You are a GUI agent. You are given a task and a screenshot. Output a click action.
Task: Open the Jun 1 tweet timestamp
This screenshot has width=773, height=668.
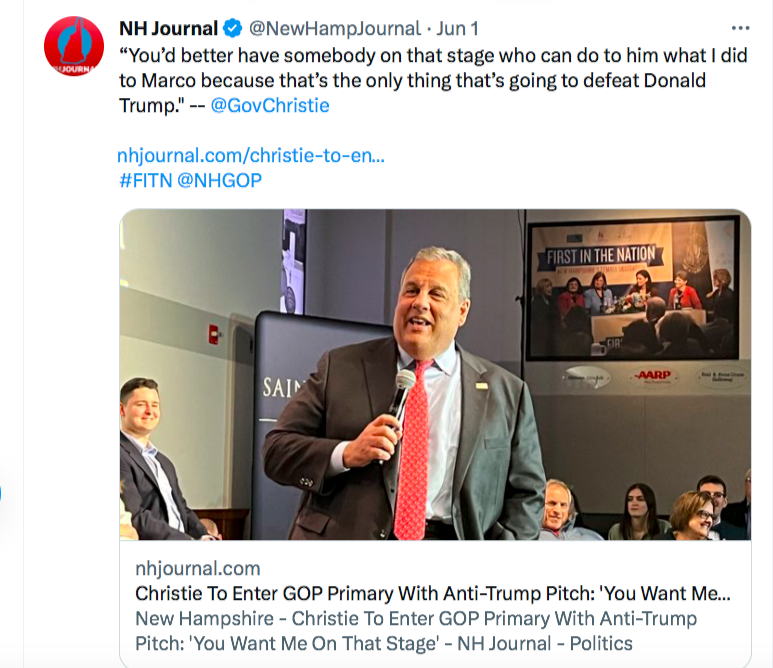tap(458, 28)
